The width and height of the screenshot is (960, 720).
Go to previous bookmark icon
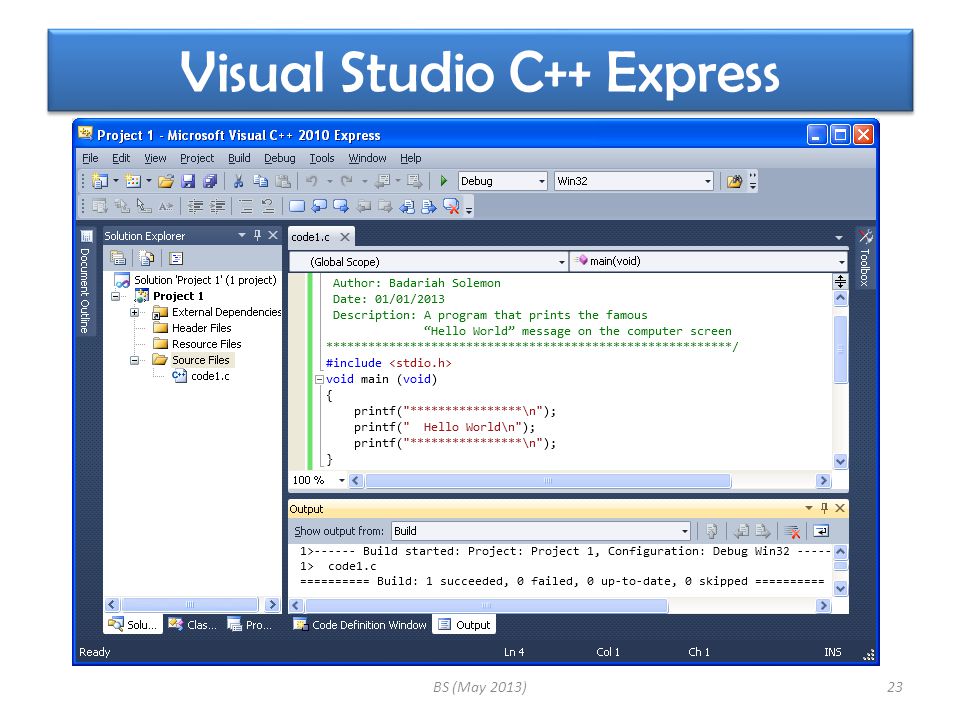[x=319, y=206]
